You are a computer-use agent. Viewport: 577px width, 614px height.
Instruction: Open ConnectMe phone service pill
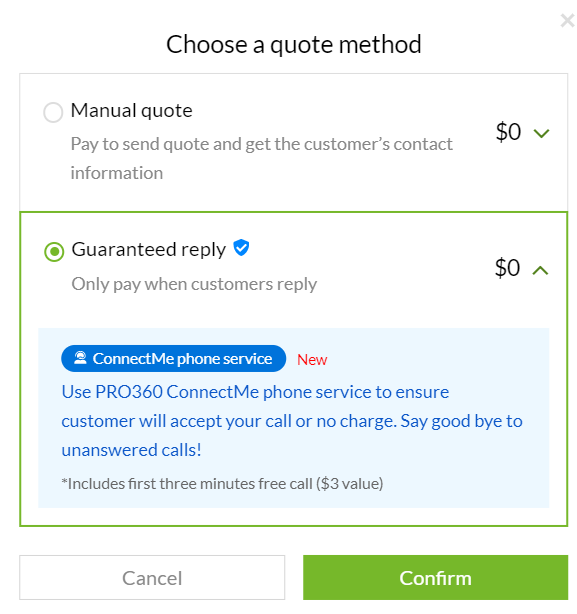click(173, 358)
